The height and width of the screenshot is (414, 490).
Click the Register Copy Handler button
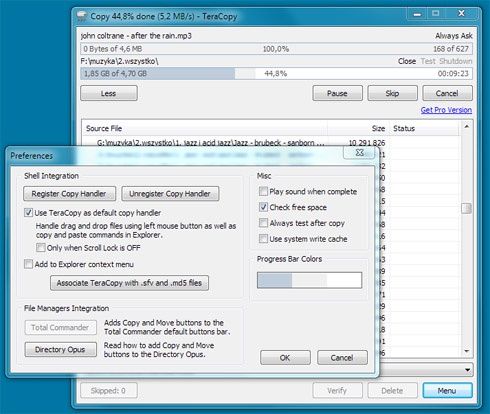[x=70, y=194]
